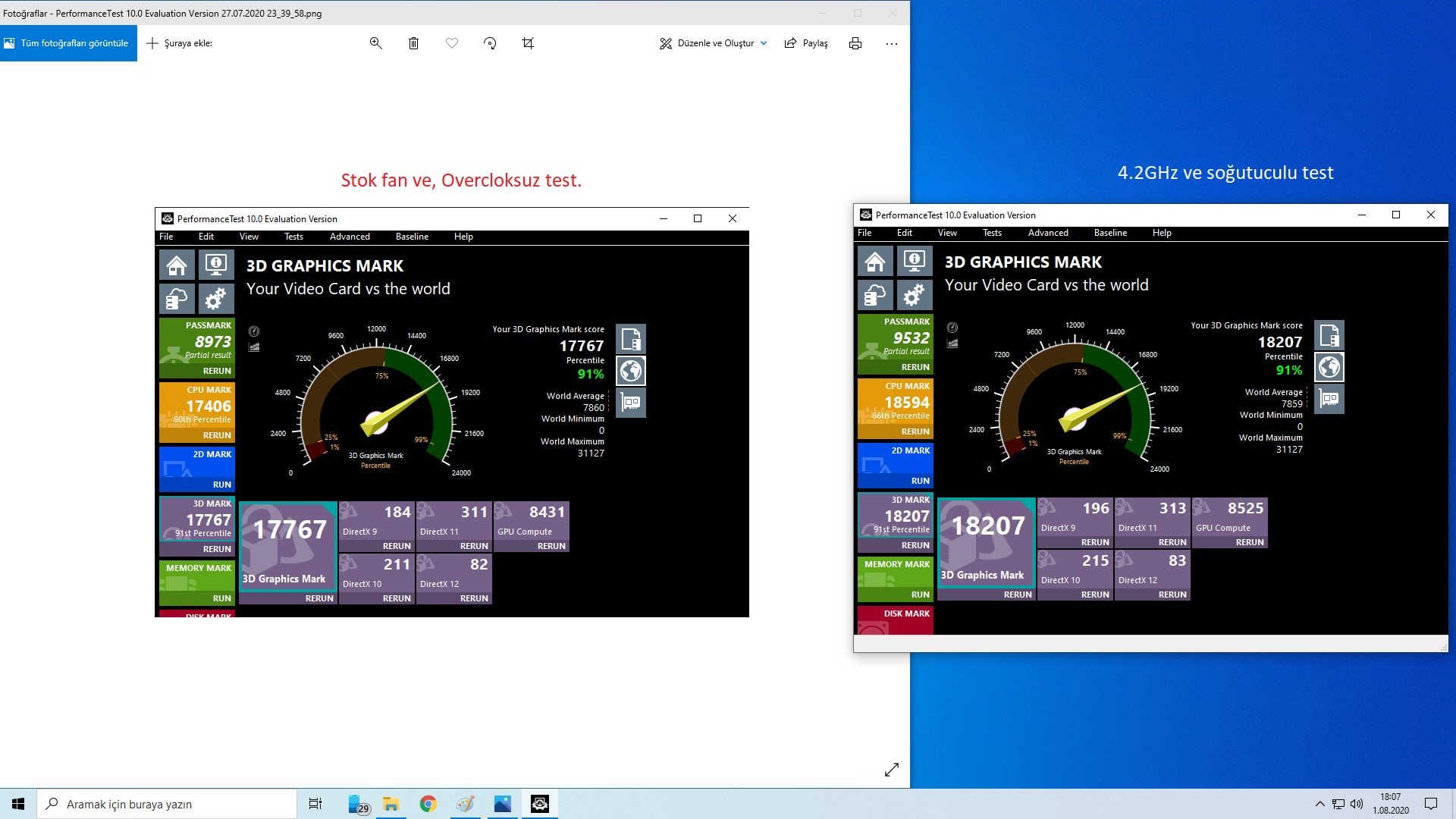
Task: Delete photo with trash icon
Action: point(413,43)
